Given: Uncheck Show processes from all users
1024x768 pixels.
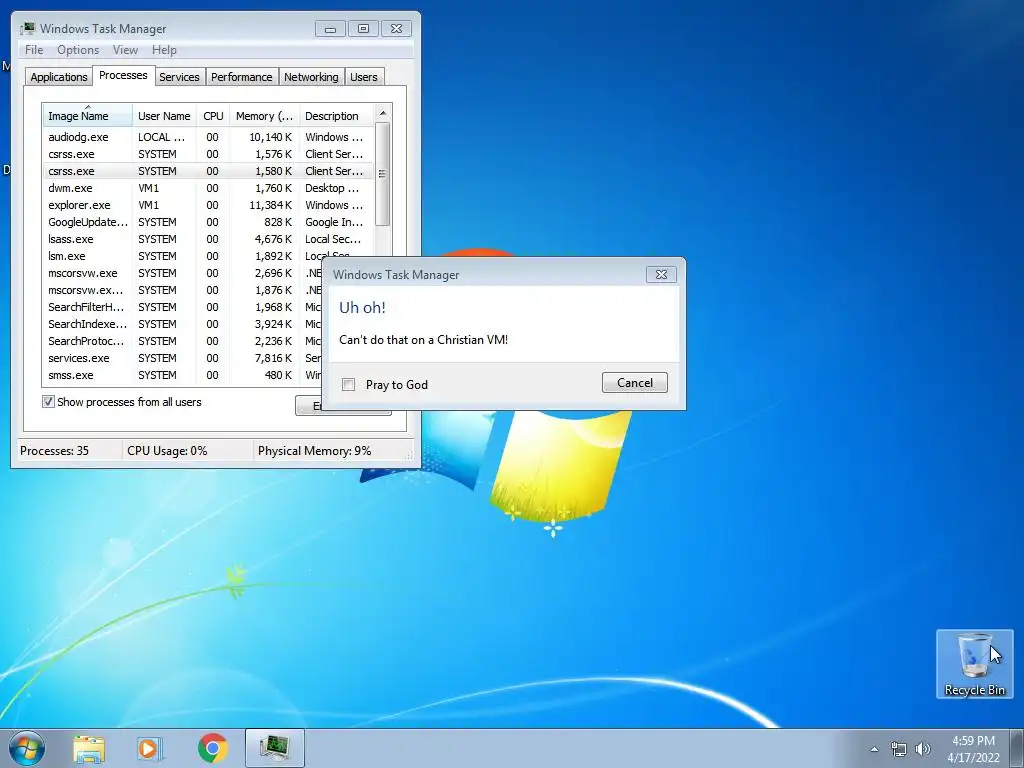Looking at the screenshot, I should [48, 402].
